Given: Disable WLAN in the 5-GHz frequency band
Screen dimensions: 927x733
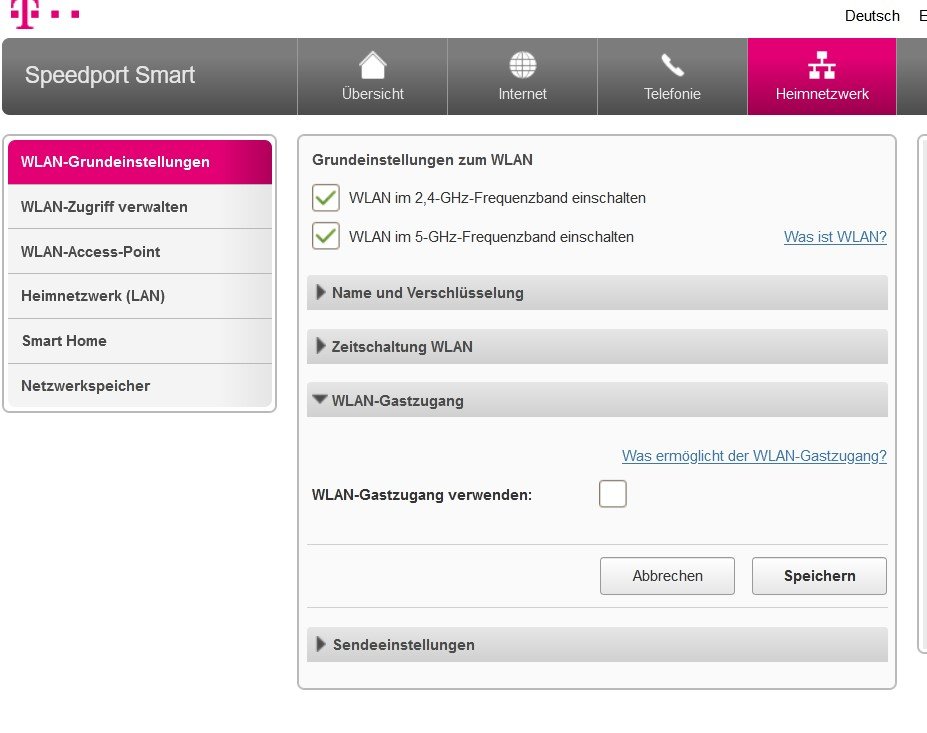Looking at the screenshot, I should [x=326, y=236].
